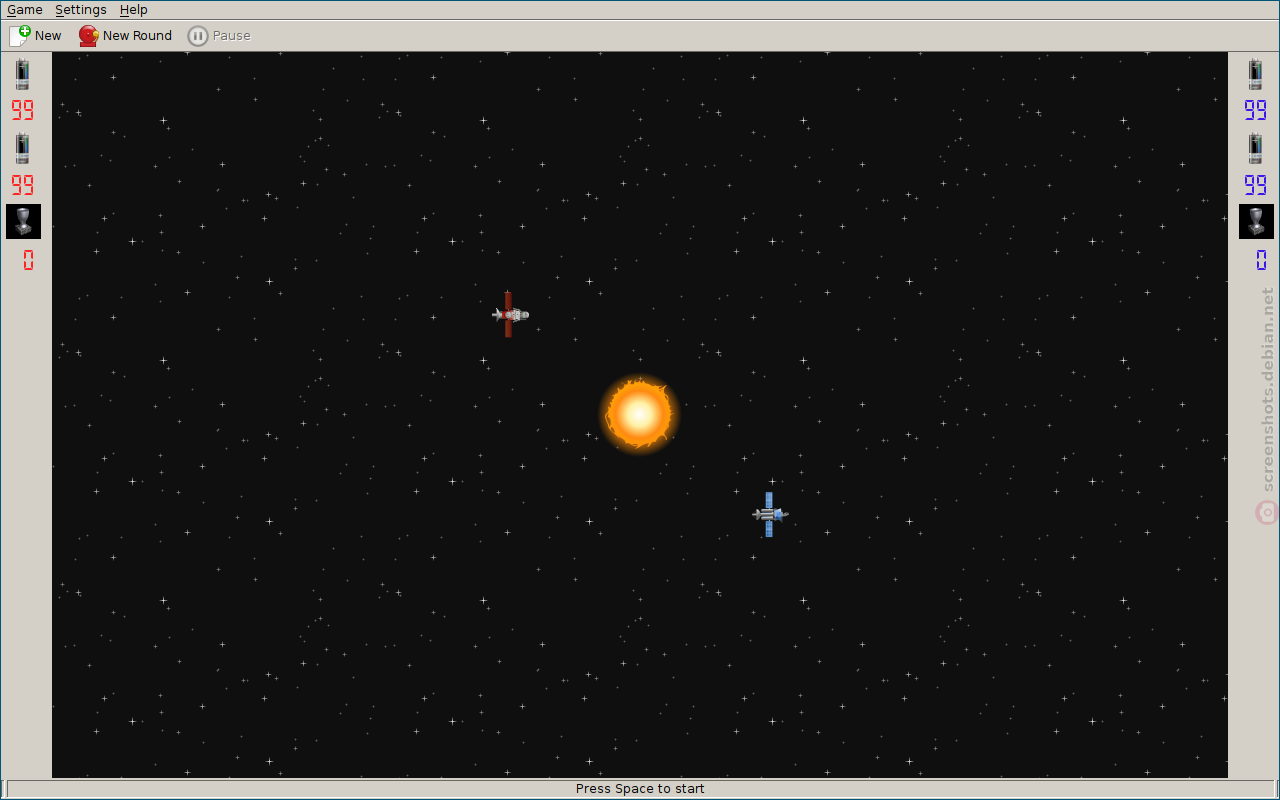Click the blue player's trophy icon
1280x800 pixels.
pyautogui.click(x=1256, y=221)
